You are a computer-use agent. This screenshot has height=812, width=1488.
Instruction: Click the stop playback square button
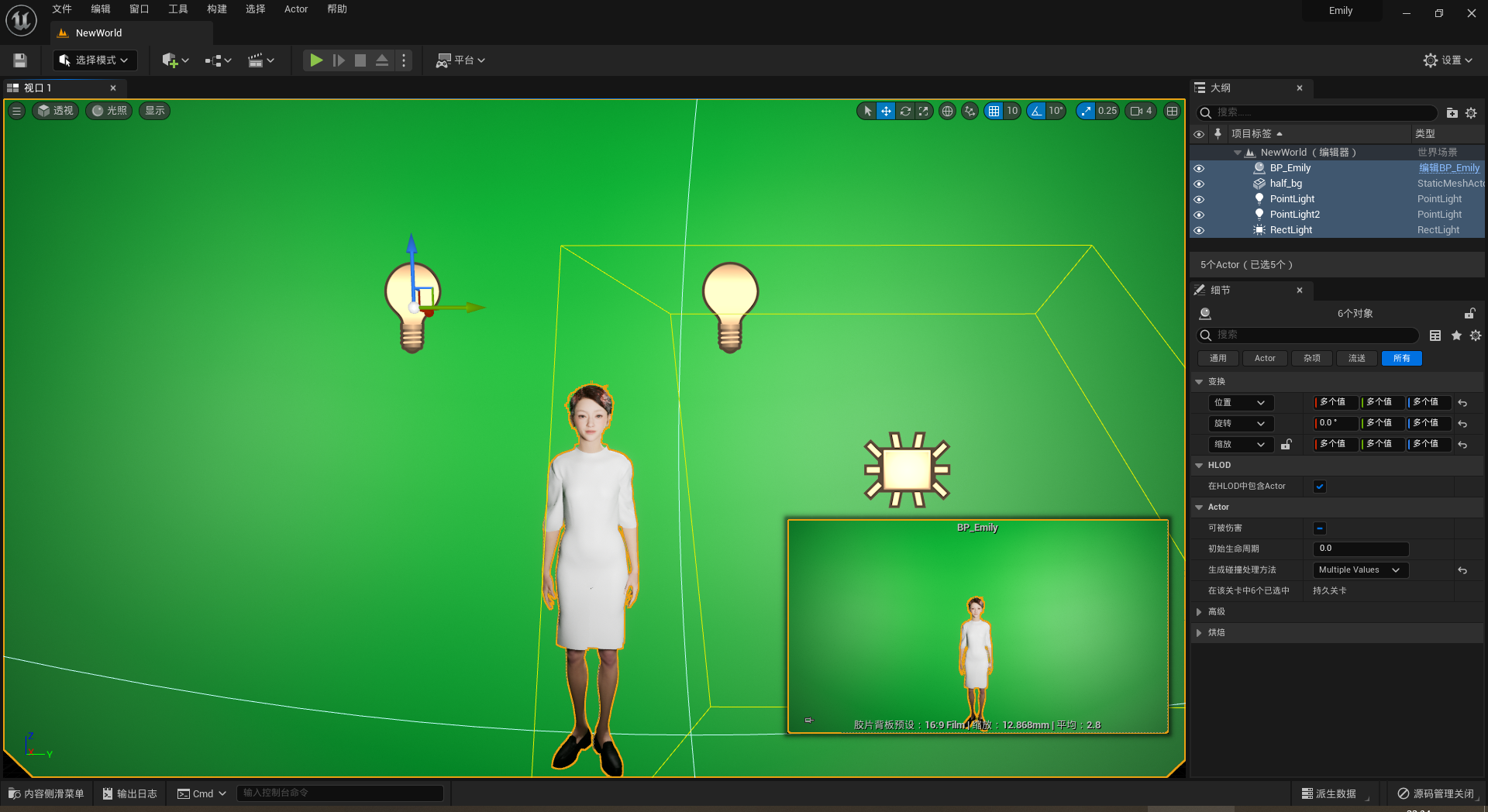(360, 60)
